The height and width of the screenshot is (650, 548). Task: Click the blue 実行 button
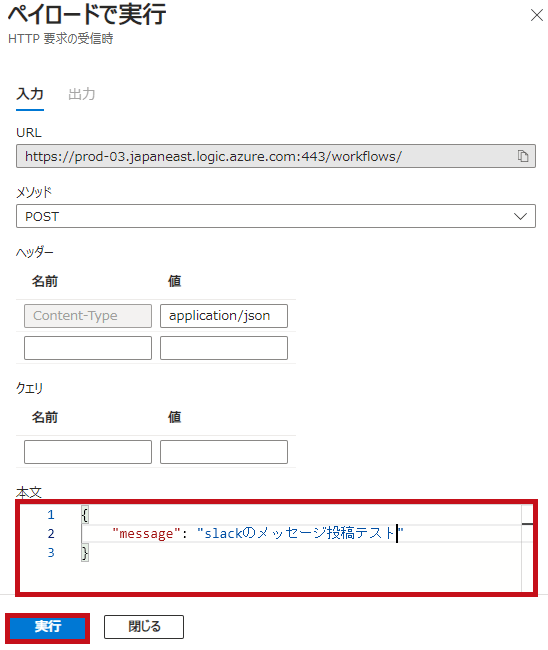pyautogui.click(x=48, y=627)
